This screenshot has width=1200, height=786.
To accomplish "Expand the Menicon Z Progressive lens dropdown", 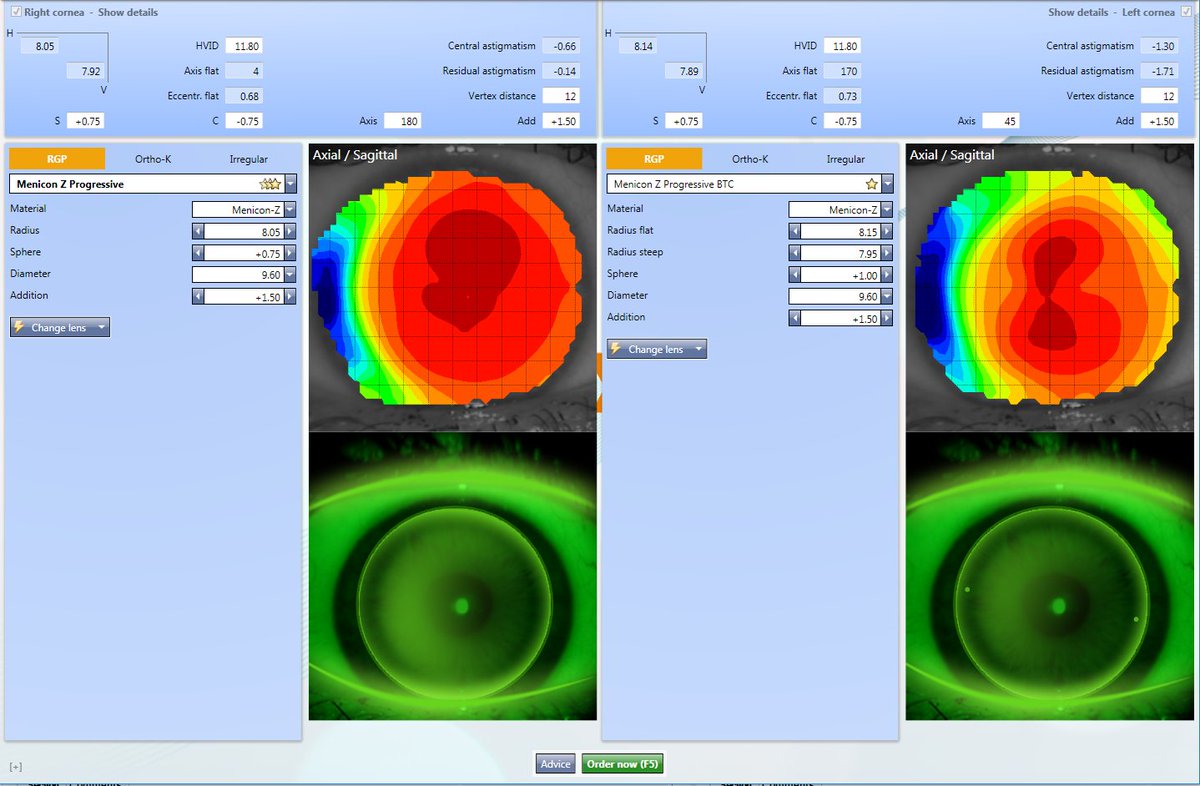I will pos(290,184).
